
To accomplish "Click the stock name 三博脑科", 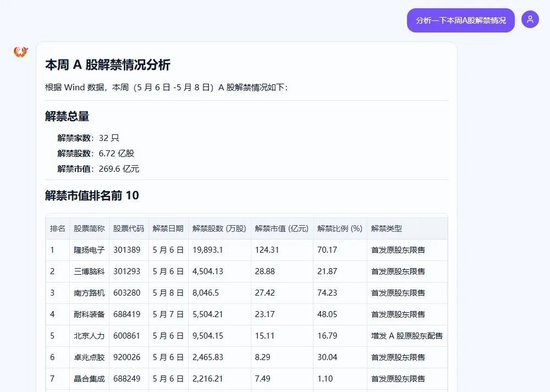I will pos(89,271).
